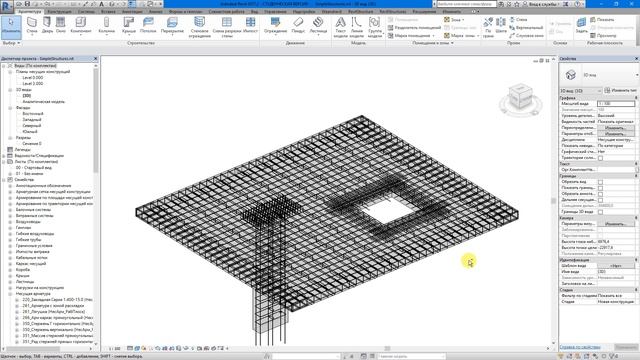Image resolution: width=640 pixels, height=360 pixels.
Task: Click the Room Separator tool
Action: pos(414,27)
